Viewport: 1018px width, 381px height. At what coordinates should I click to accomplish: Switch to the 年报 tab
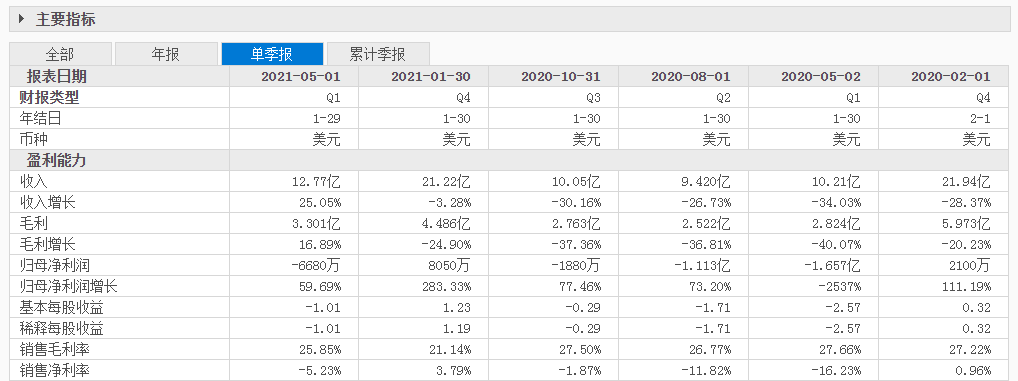166,54
